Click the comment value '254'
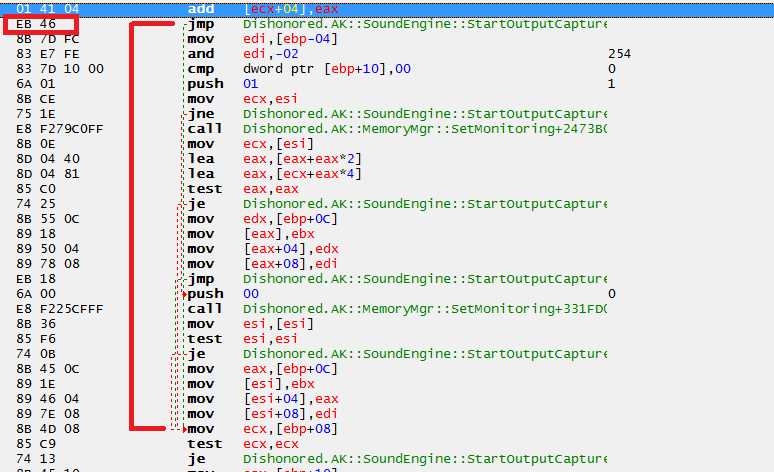 pos(619,54)
